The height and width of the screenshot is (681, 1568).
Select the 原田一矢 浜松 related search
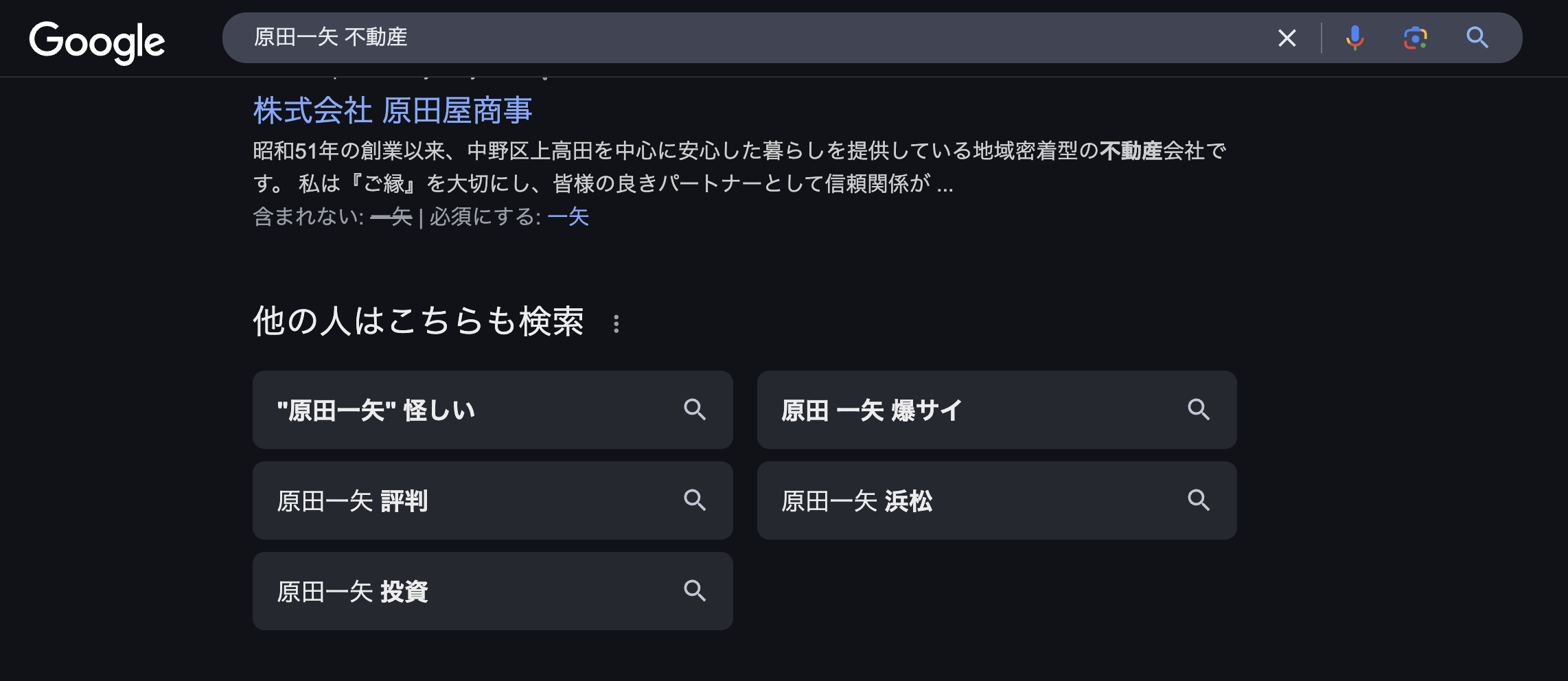point(997,500)
